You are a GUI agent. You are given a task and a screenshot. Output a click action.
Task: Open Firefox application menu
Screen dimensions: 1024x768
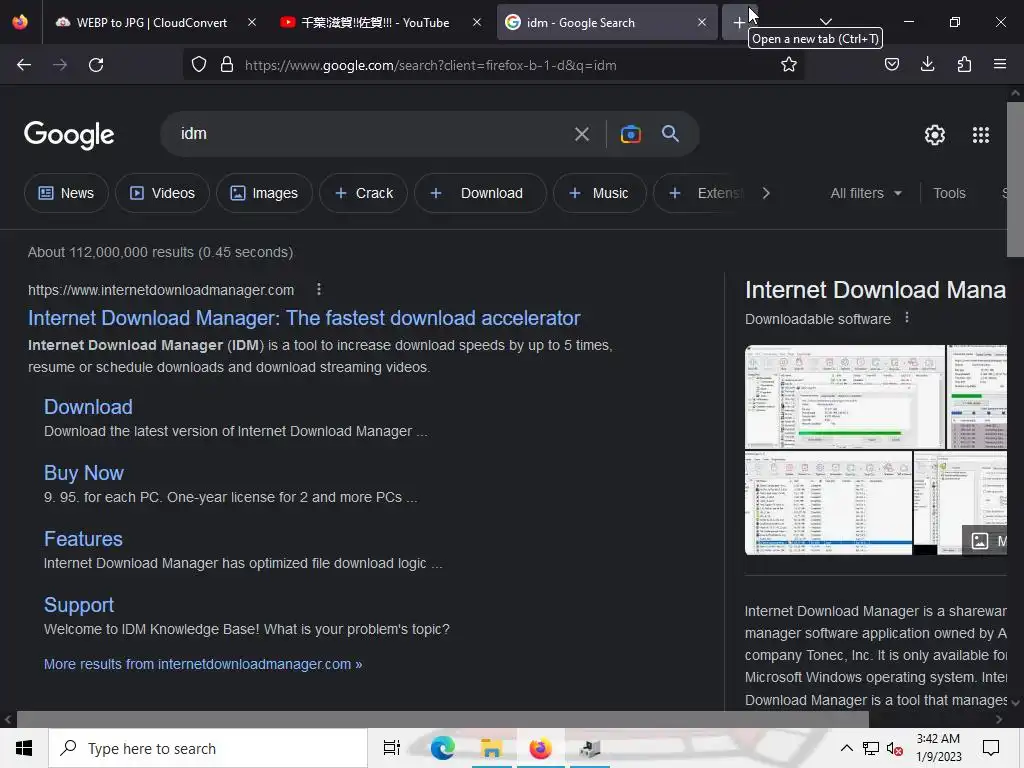[1000, 65]
